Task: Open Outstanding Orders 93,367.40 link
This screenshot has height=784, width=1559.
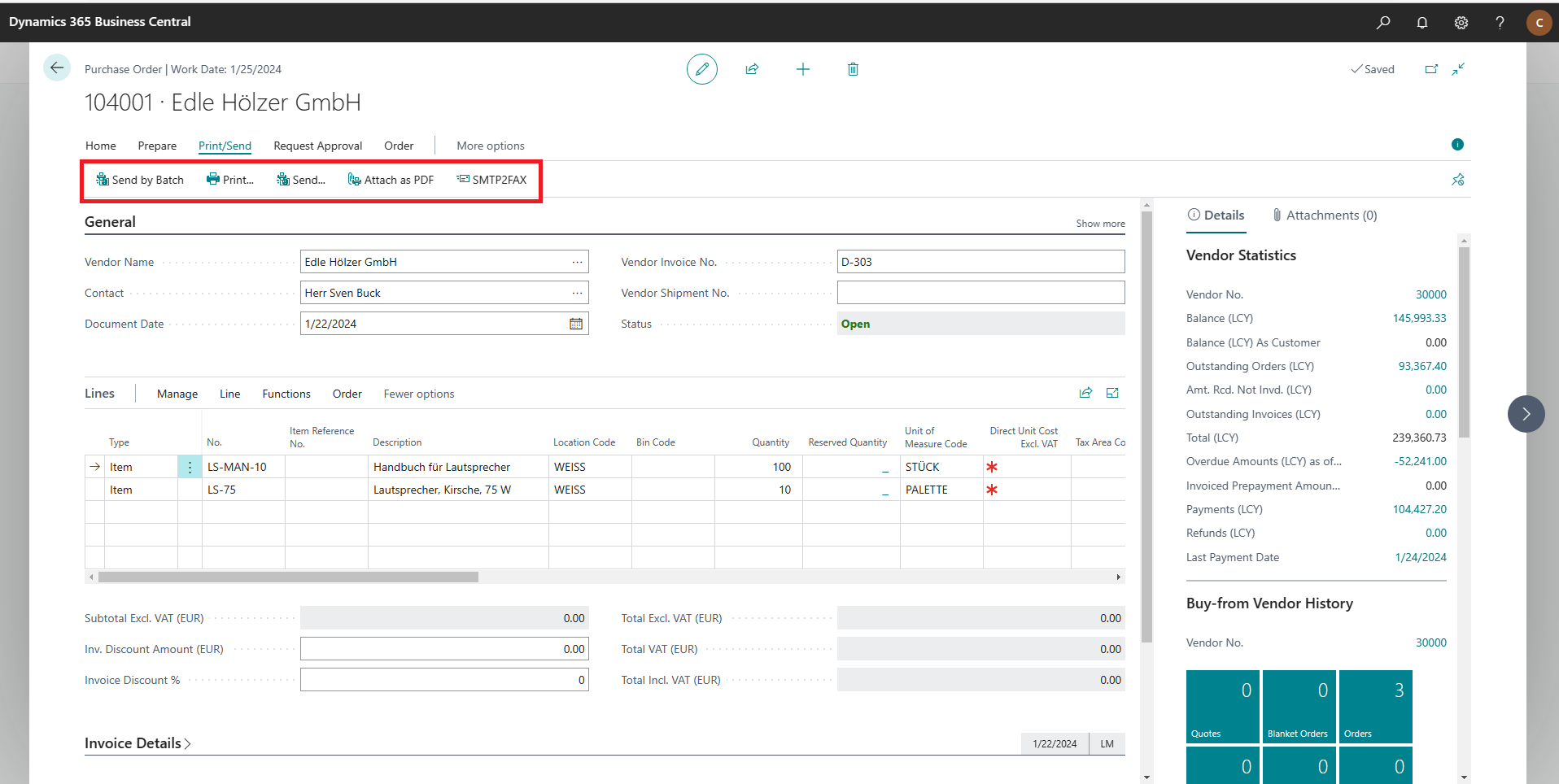Action: pos(1422,366)
